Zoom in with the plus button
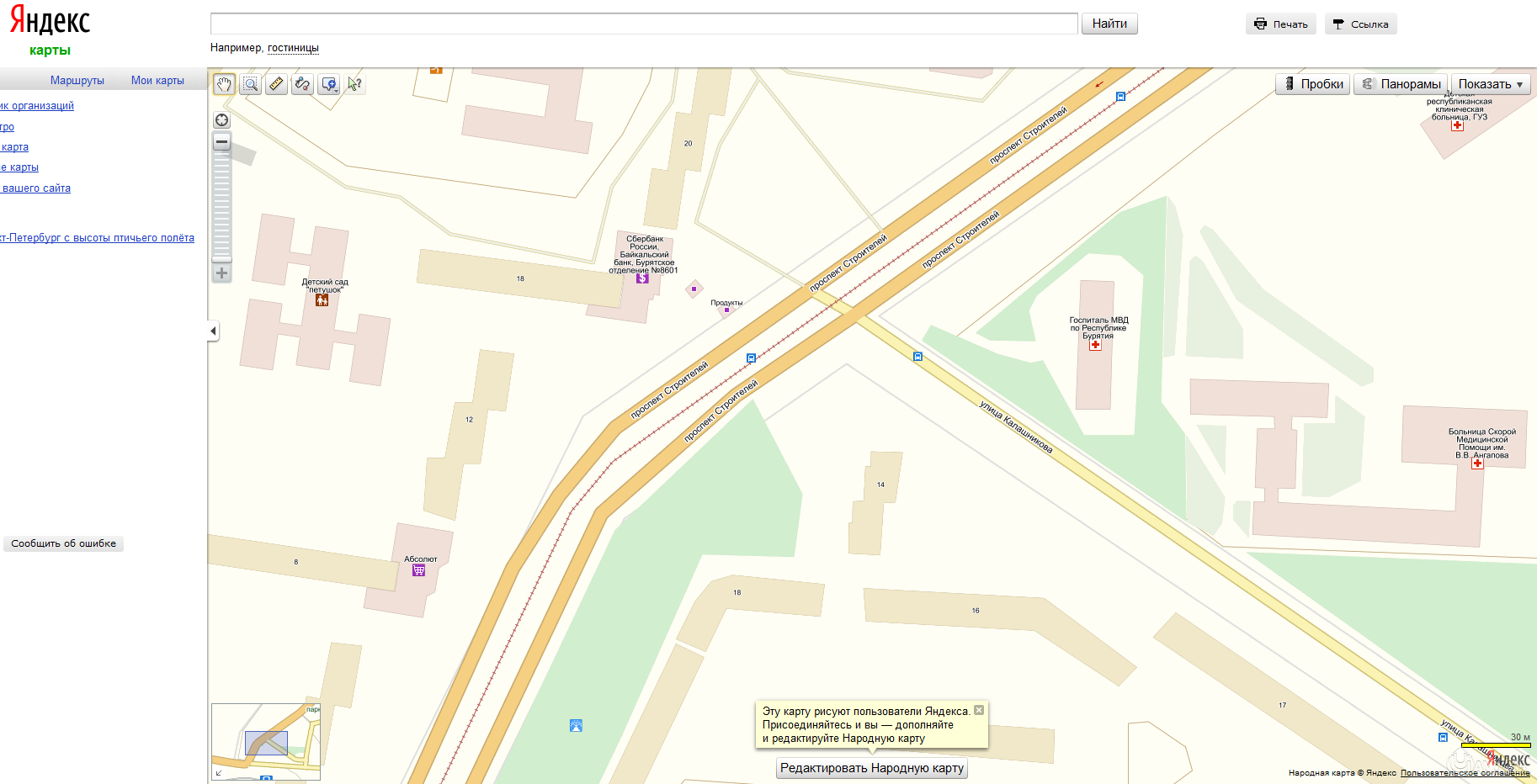 click(x=222, y=273)
